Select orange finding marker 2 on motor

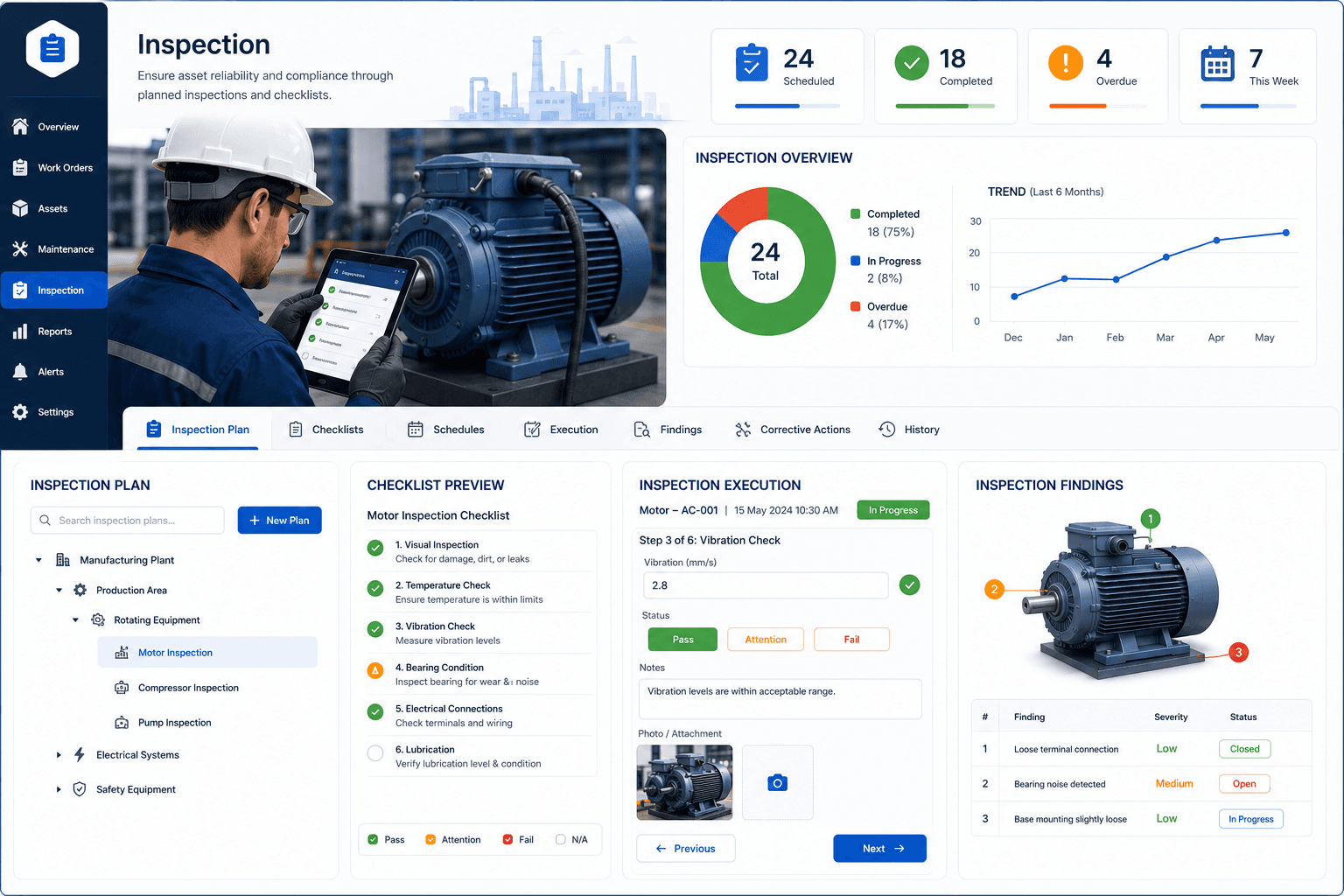(994, 589)
